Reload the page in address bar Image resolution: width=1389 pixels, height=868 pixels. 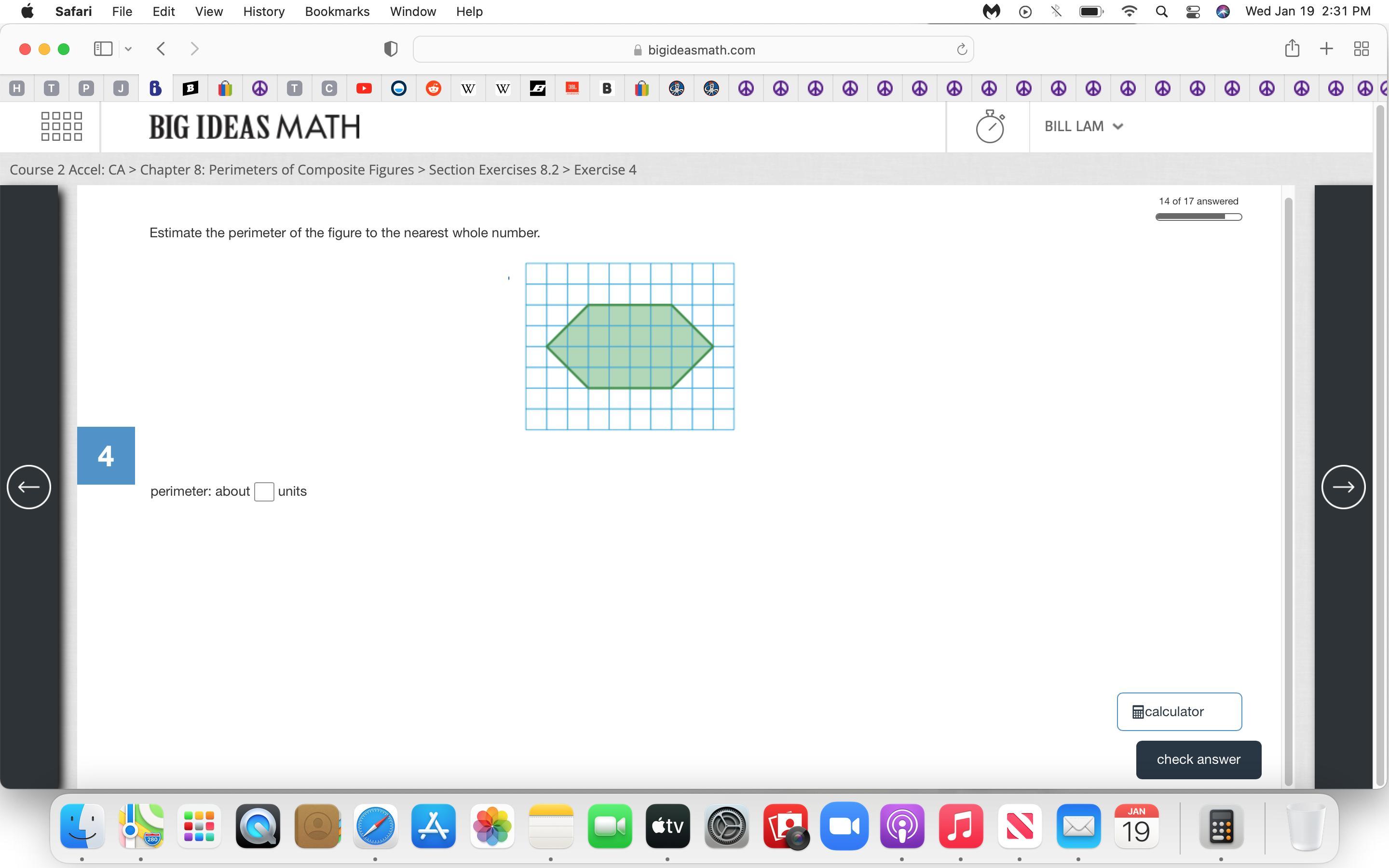coord(961,50)
